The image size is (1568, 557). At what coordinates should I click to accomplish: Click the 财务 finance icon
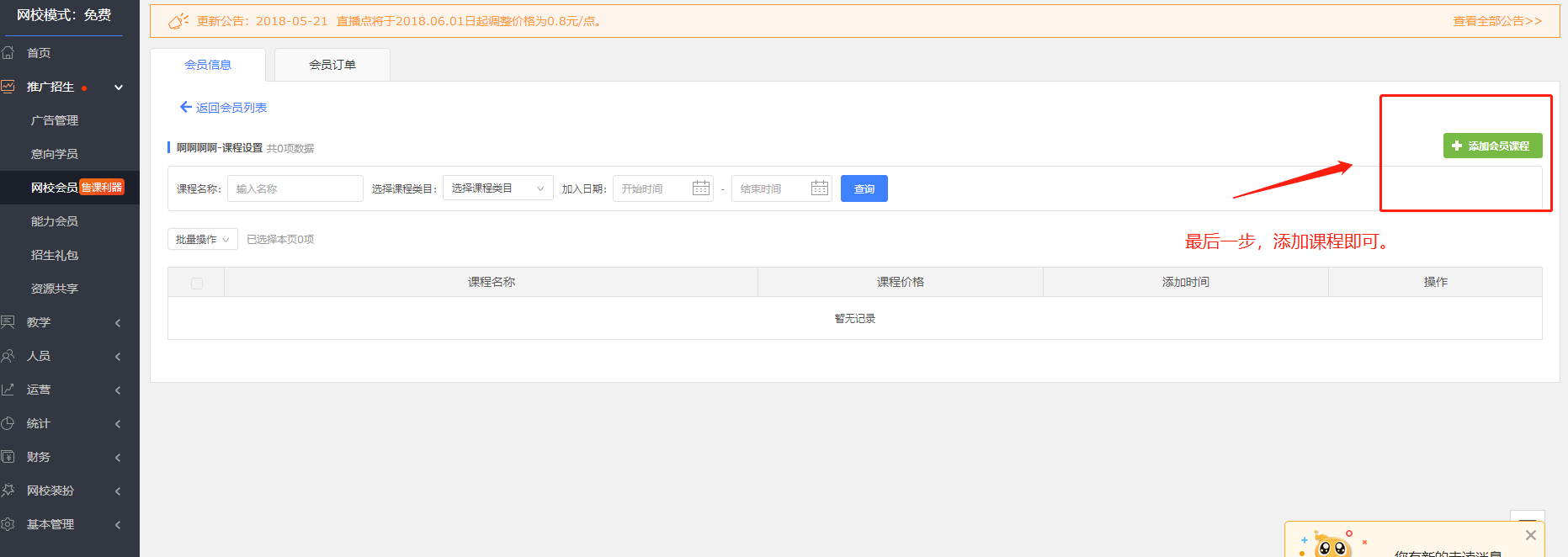tap(8, 457)
